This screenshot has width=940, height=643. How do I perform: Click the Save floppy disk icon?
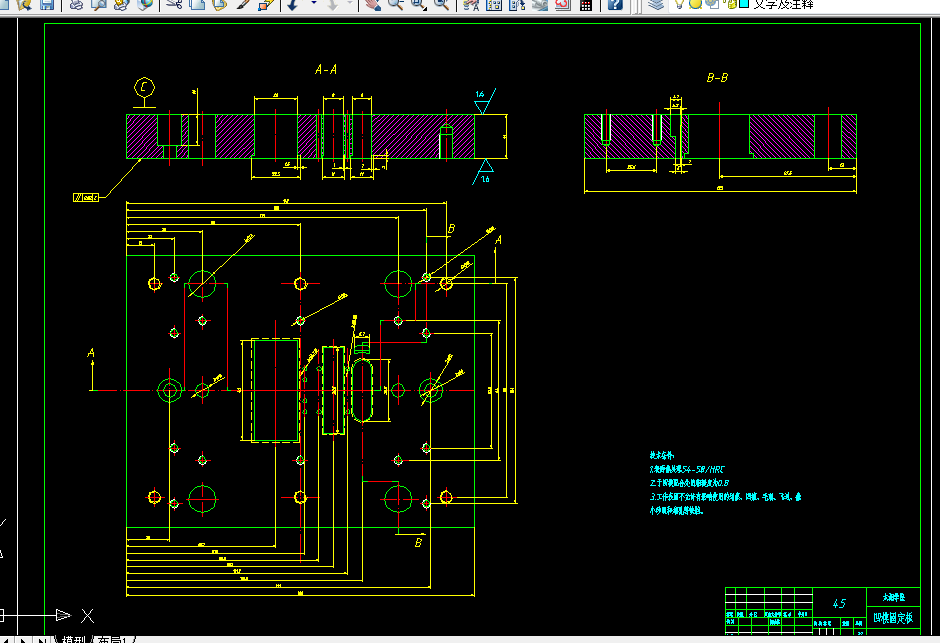click(x=47, y=4)
